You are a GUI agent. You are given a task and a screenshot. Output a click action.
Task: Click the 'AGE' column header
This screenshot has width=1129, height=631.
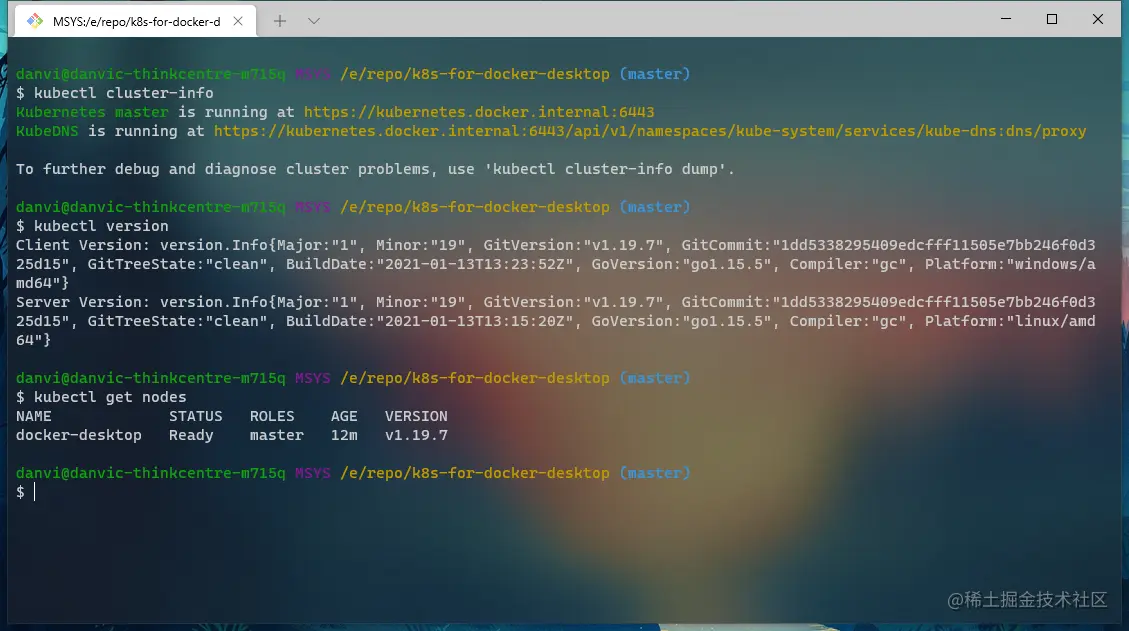[x=344, y=416]
